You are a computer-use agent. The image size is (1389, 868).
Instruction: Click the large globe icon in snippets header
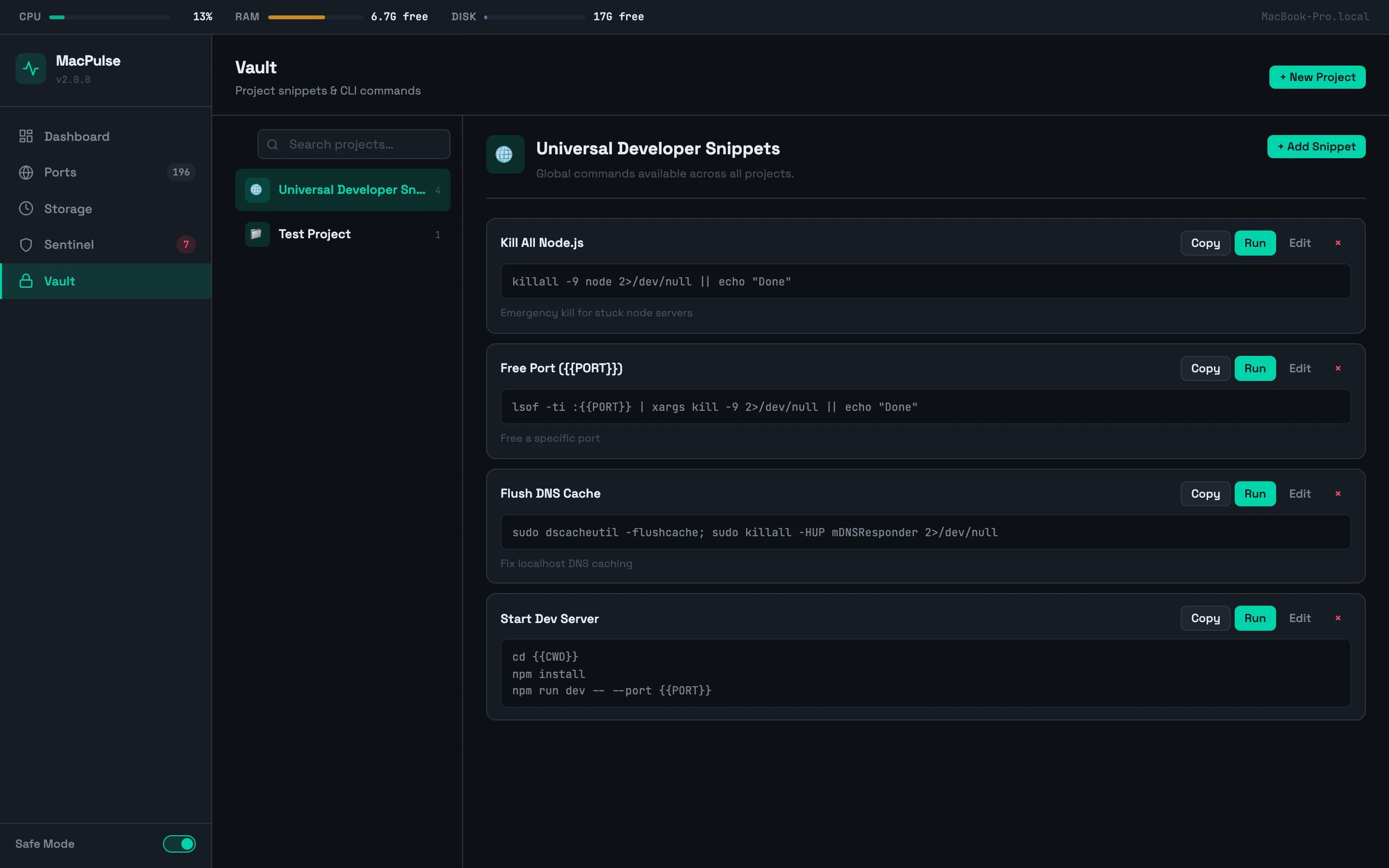click(x=504, y=154)
